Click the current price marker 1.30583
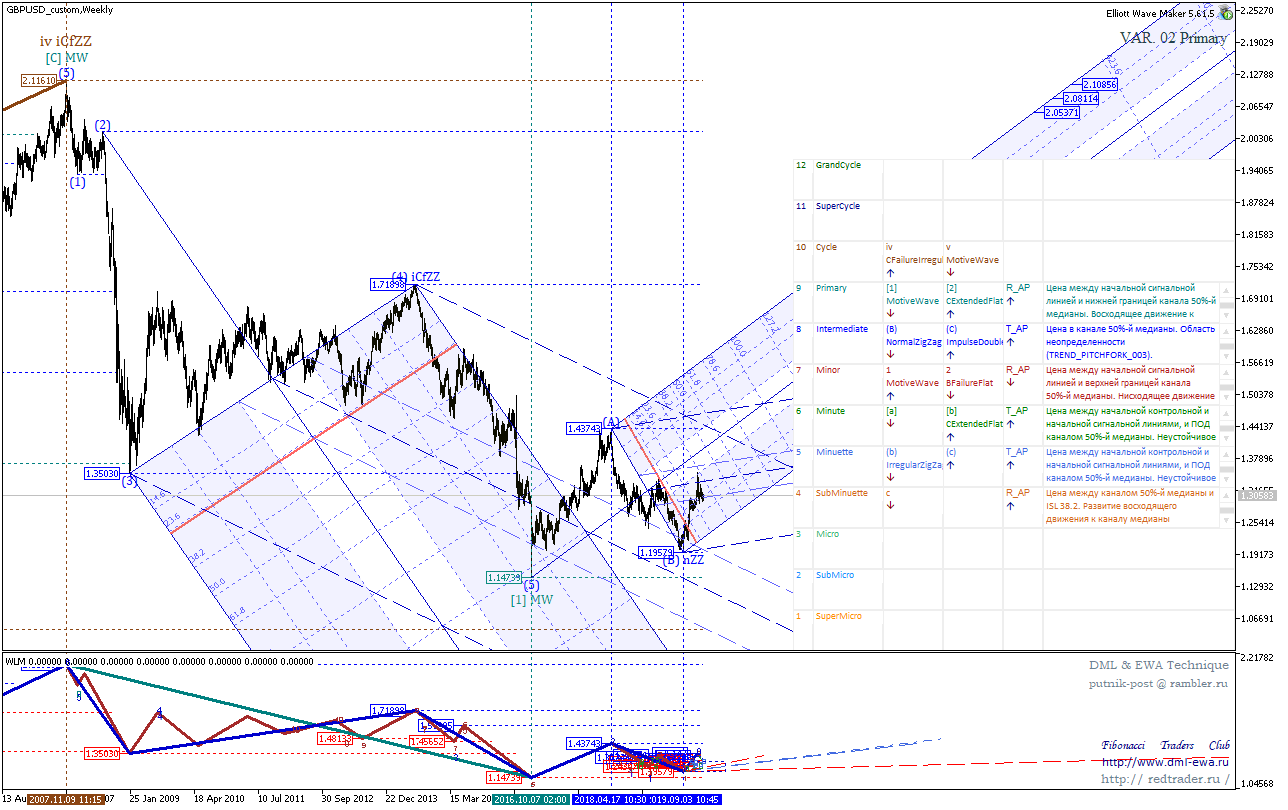Viewport: 1288px width, 810px height. pyautogui.click(x=1256, y=495)
